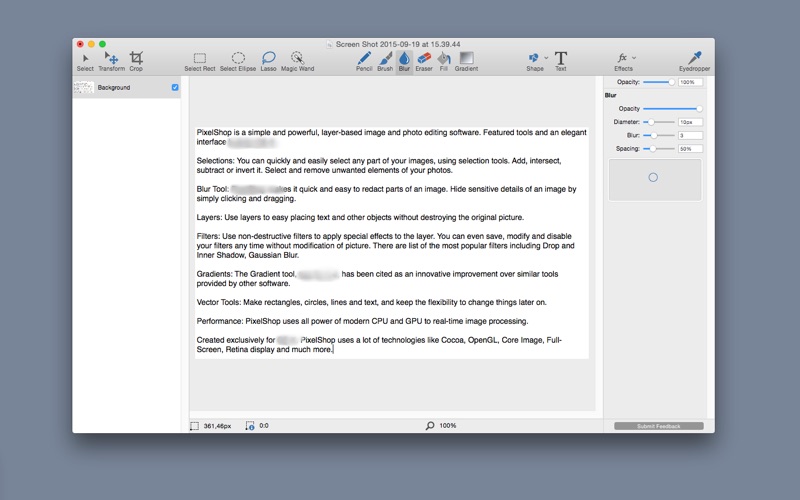The width and height of the screenshot is (800, 500).
Task: Click the 0:0 coordinates readout
Action: (x=264, y=426)
